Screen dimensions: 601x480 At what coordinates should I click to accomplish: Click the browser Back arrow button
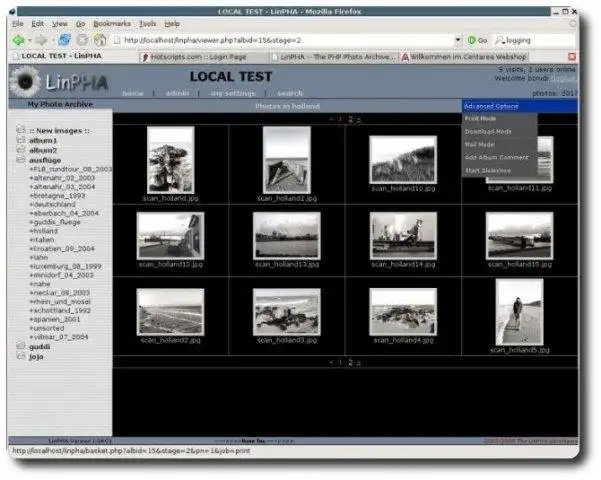pyautogui.click(x=19, y=40)
